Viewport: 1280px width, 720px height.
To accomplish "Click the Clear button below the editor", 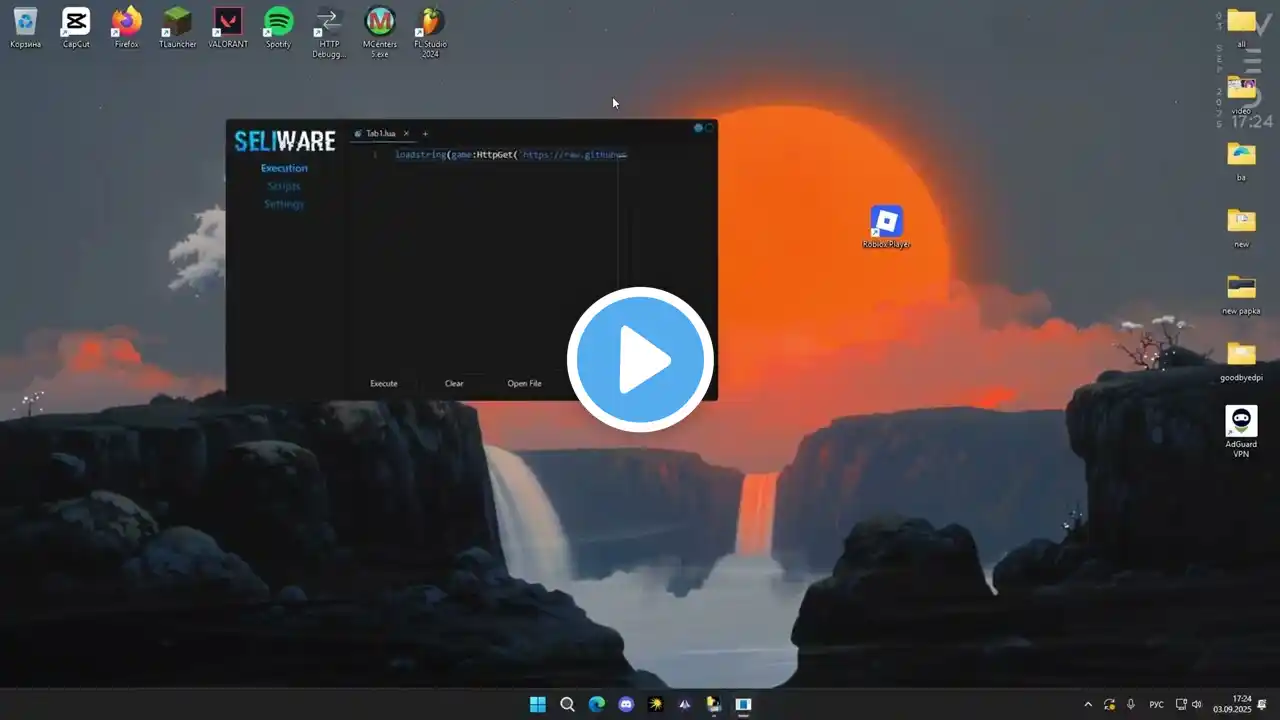I will click(x=454, y=383).
